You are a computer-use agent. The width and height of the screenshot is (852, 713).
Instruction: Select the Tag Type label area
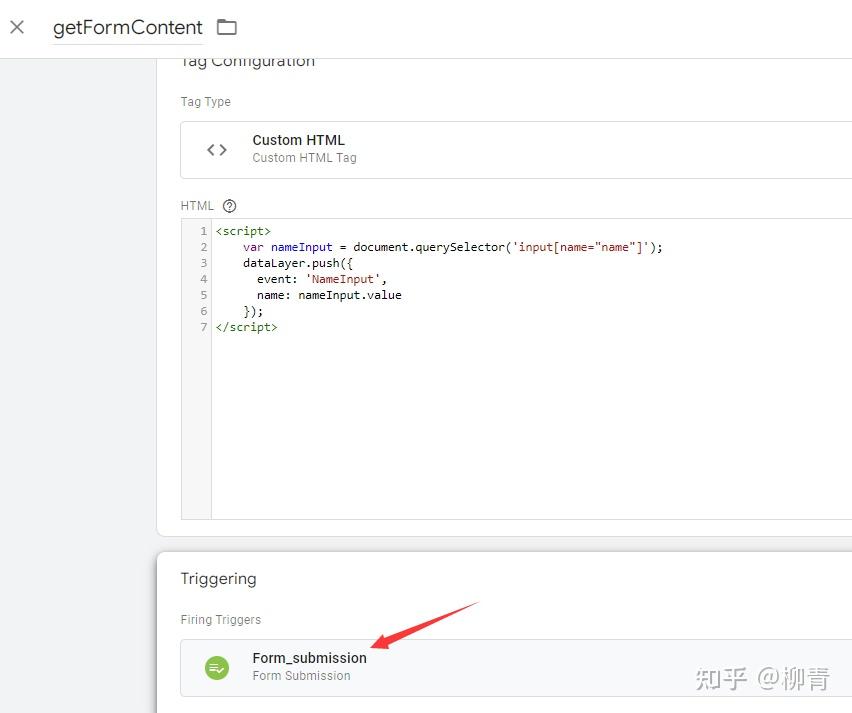(x=205, y=101)
